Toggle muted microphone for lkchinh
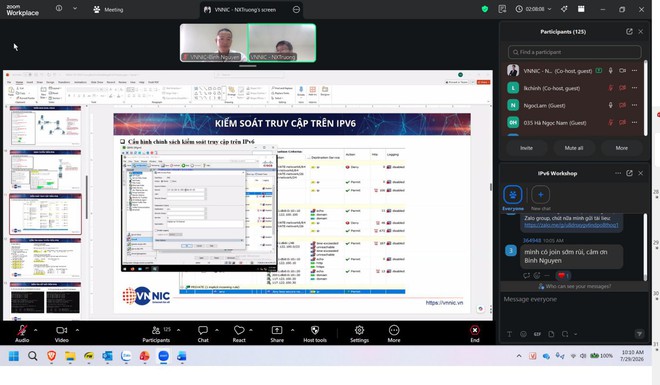Image resolution: width=660 pixels, height=385 pixels. (x=610, y=88)
